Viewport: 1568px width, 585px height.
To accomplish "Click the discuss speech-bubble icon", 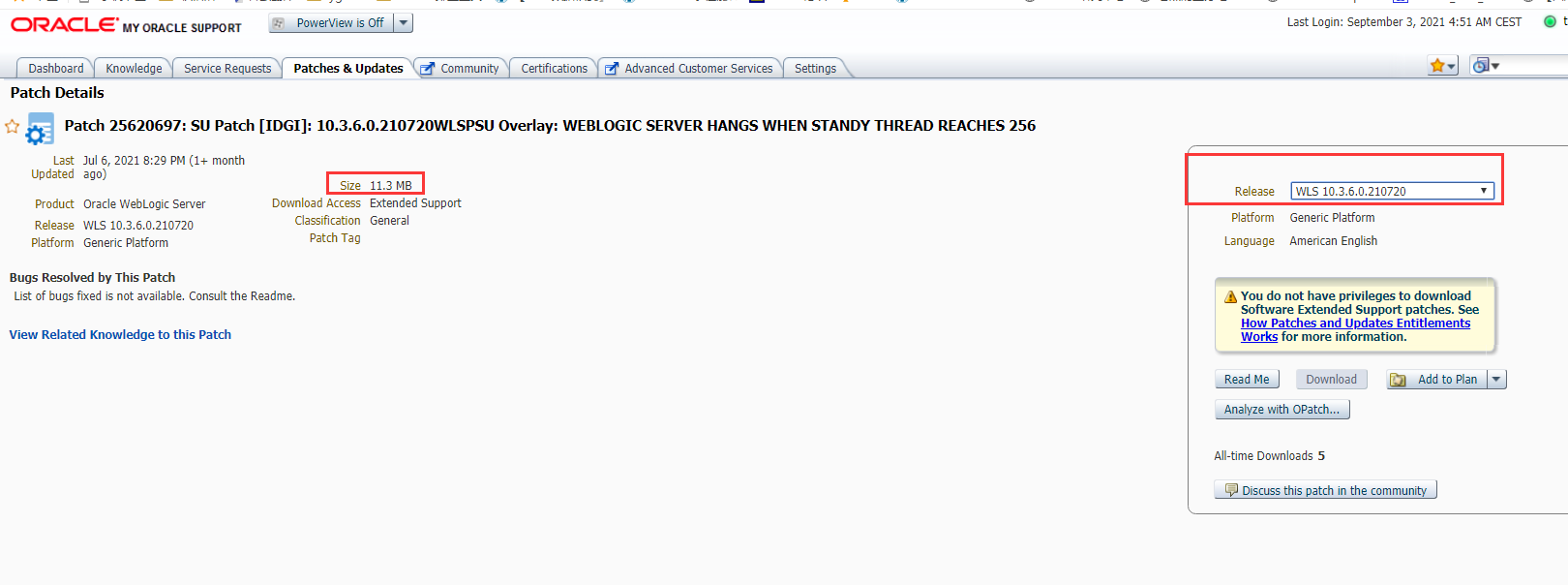I will coord(1231,490).
